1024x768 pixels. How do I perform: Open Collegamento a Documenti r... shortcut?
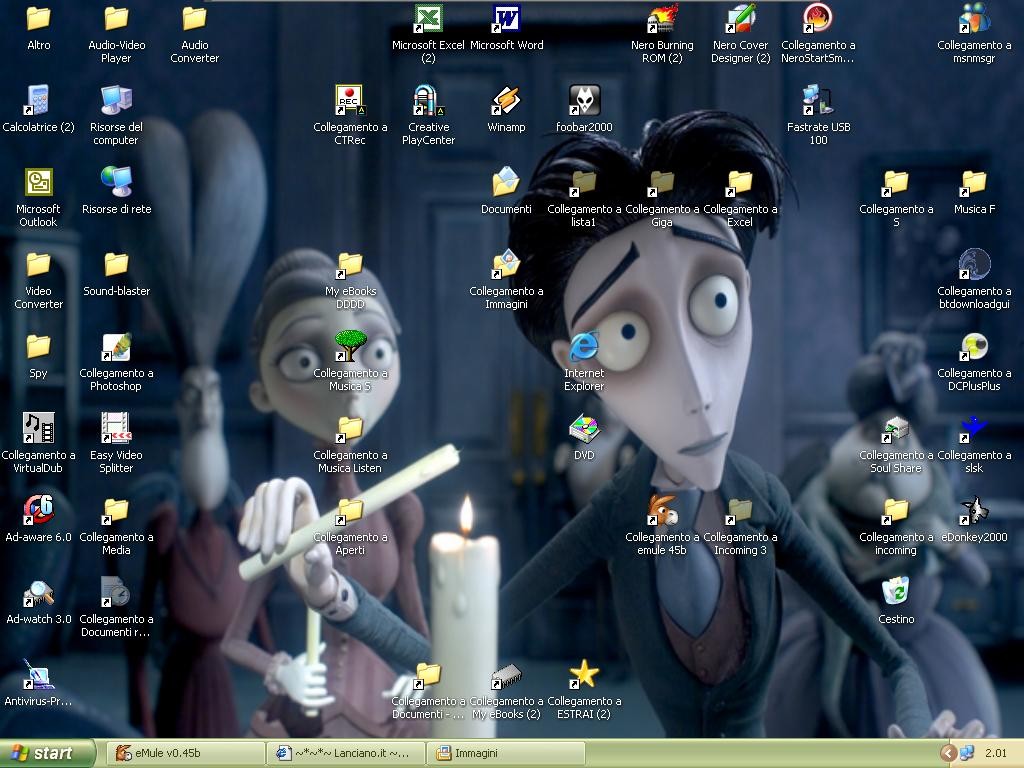(116, 593)
